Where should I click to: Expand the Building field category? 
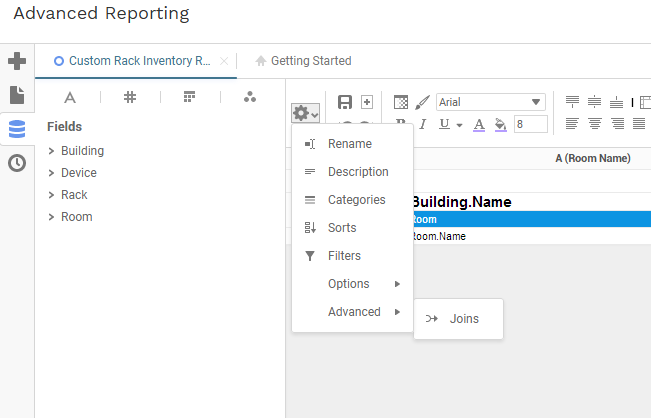[51, 151]
